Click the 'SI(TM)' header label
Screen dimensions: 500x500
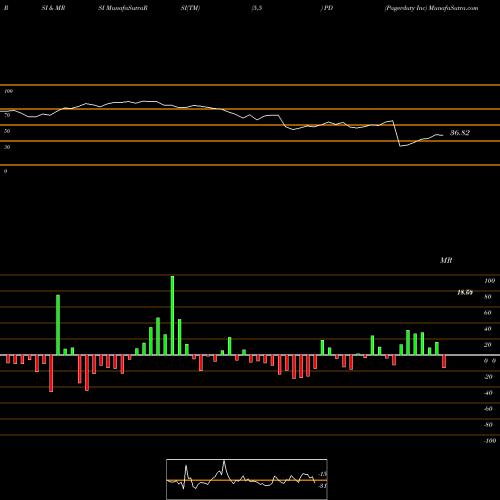point(190,8)
